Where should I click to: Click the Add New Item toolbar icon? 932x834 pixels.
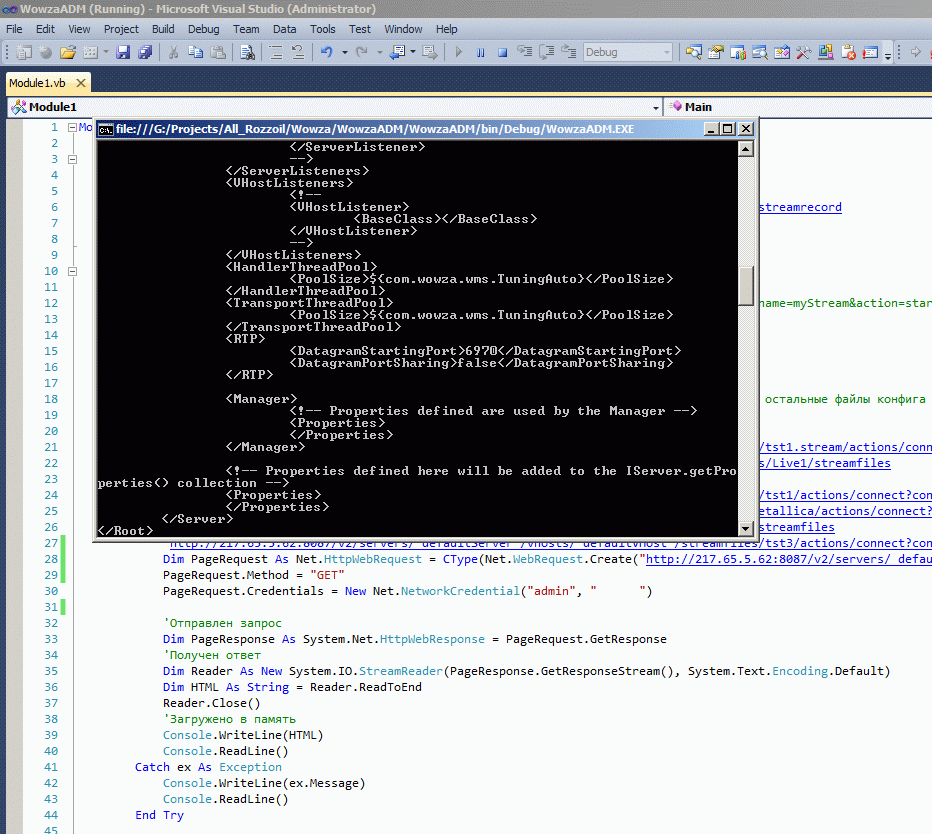pyautogui.click(x=90, y=52)
